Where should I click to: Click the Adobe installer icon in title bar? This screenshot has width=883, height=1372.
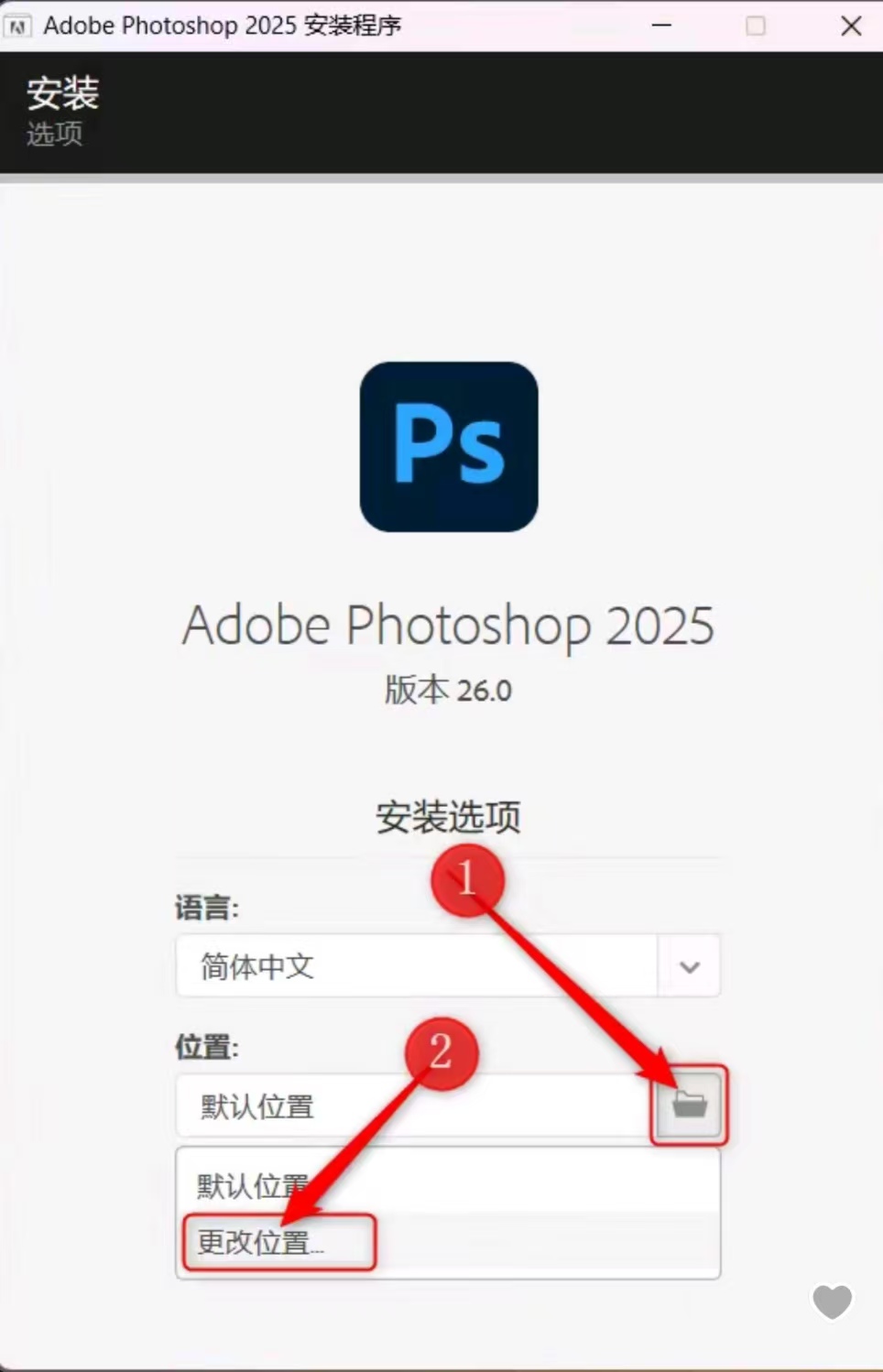point(17,26)
